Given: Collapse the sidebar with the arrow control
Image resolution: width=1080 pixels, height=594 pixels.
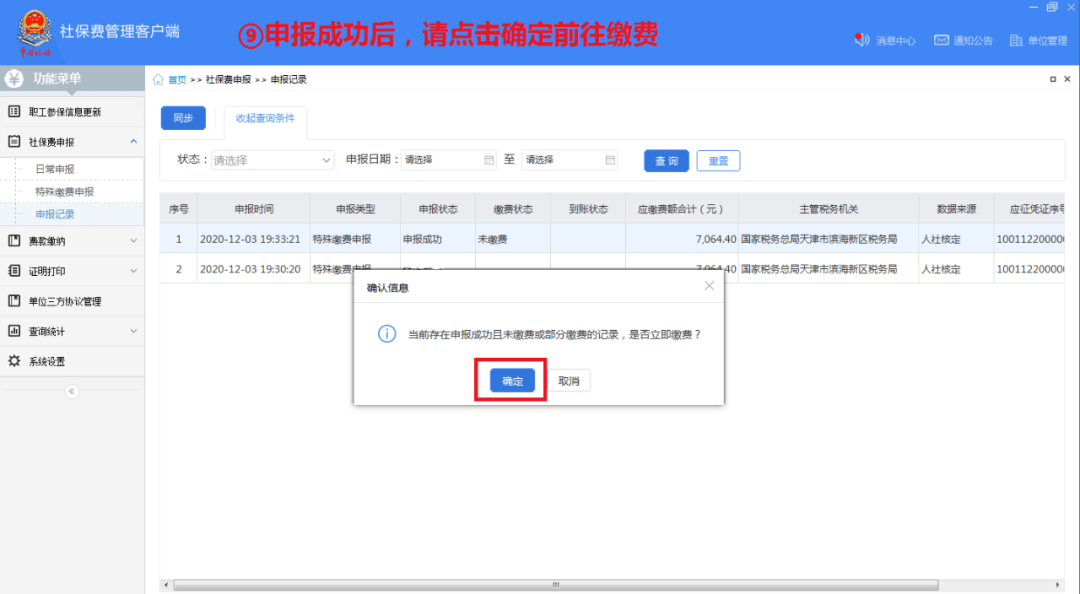Looking at the screenshot, I should pyautogui.click(x=70, y=391).
